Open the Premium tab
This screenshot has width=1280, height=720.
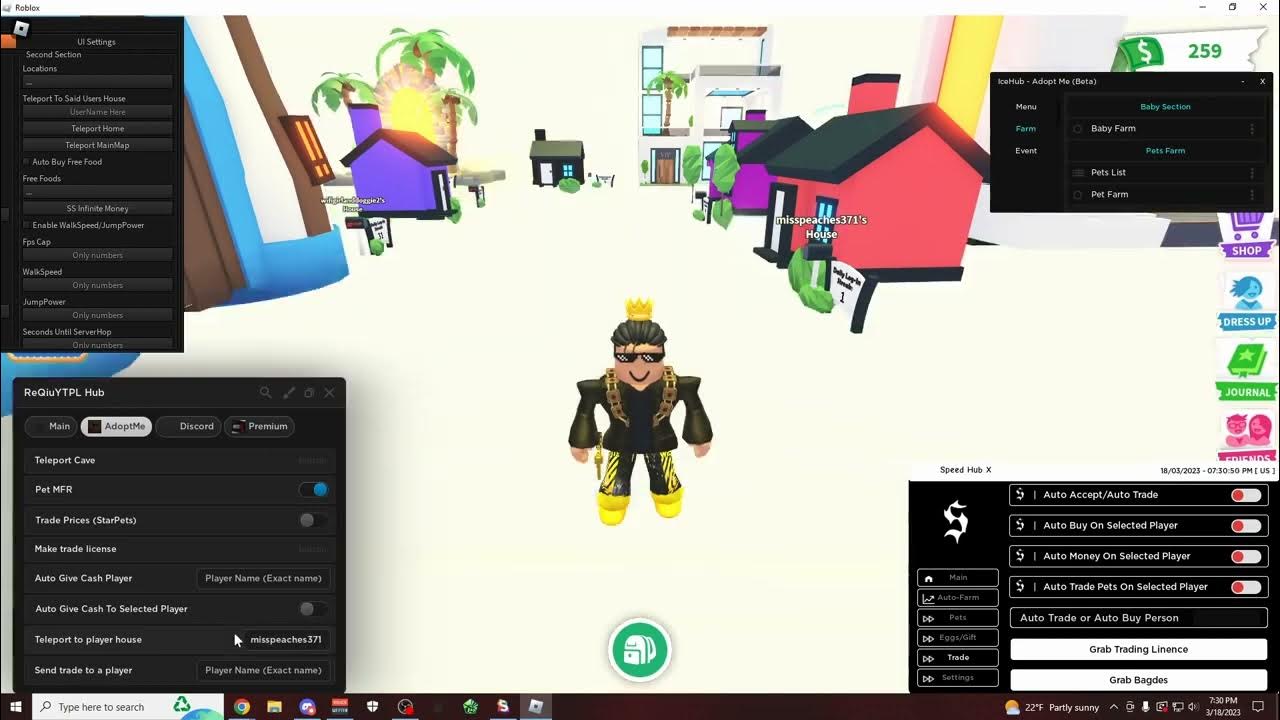[x=260, y=427]
